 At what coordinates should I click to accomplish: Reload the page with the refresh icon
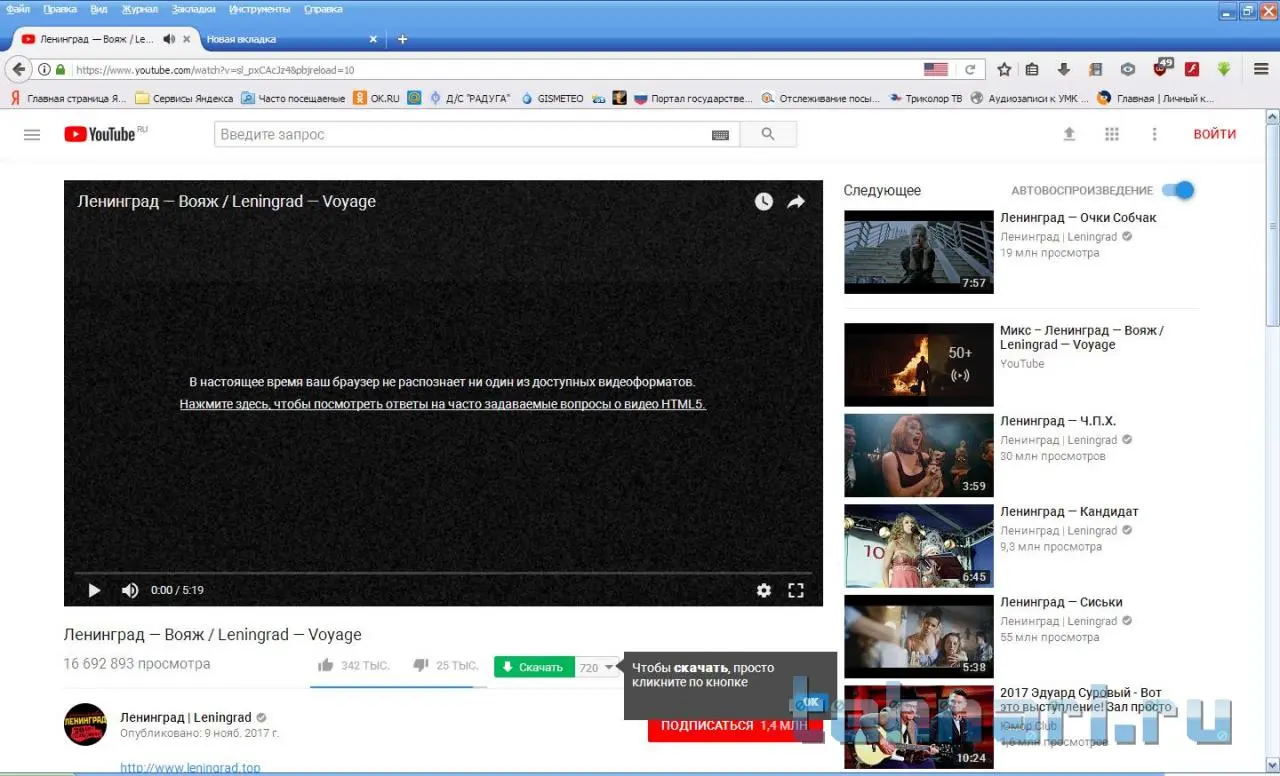pyautogui.click(x=969, y=70)
